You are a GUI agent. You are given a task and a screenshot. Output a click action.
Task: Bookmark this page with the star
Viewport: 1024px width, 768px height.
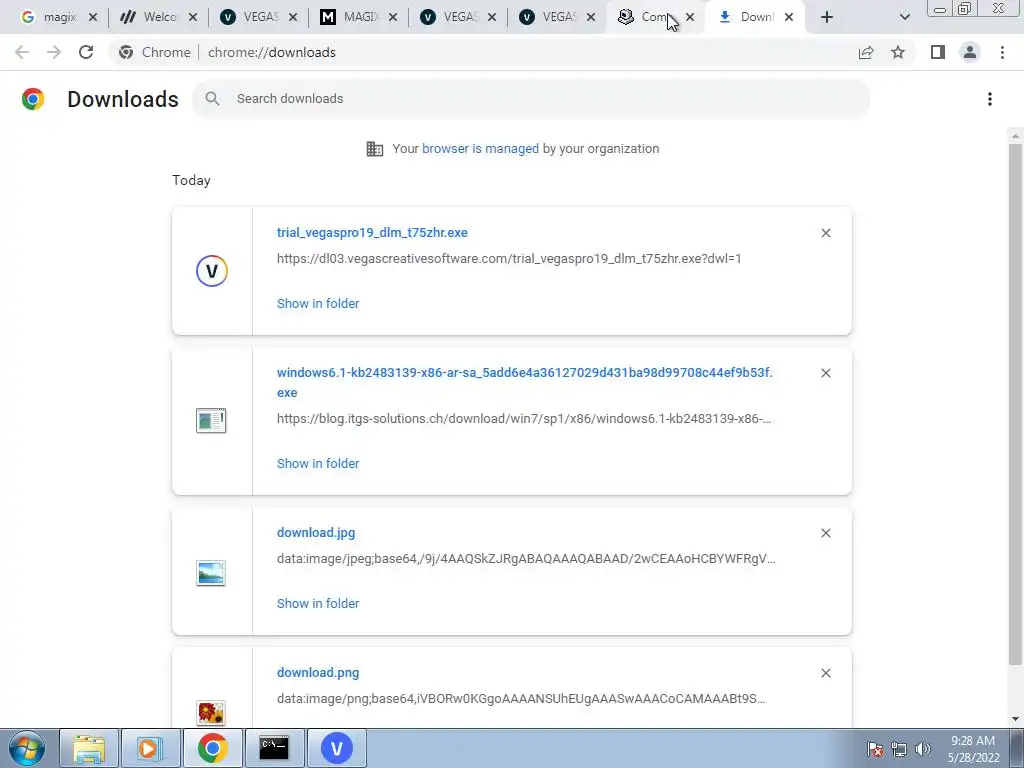[x=898, y=52]
